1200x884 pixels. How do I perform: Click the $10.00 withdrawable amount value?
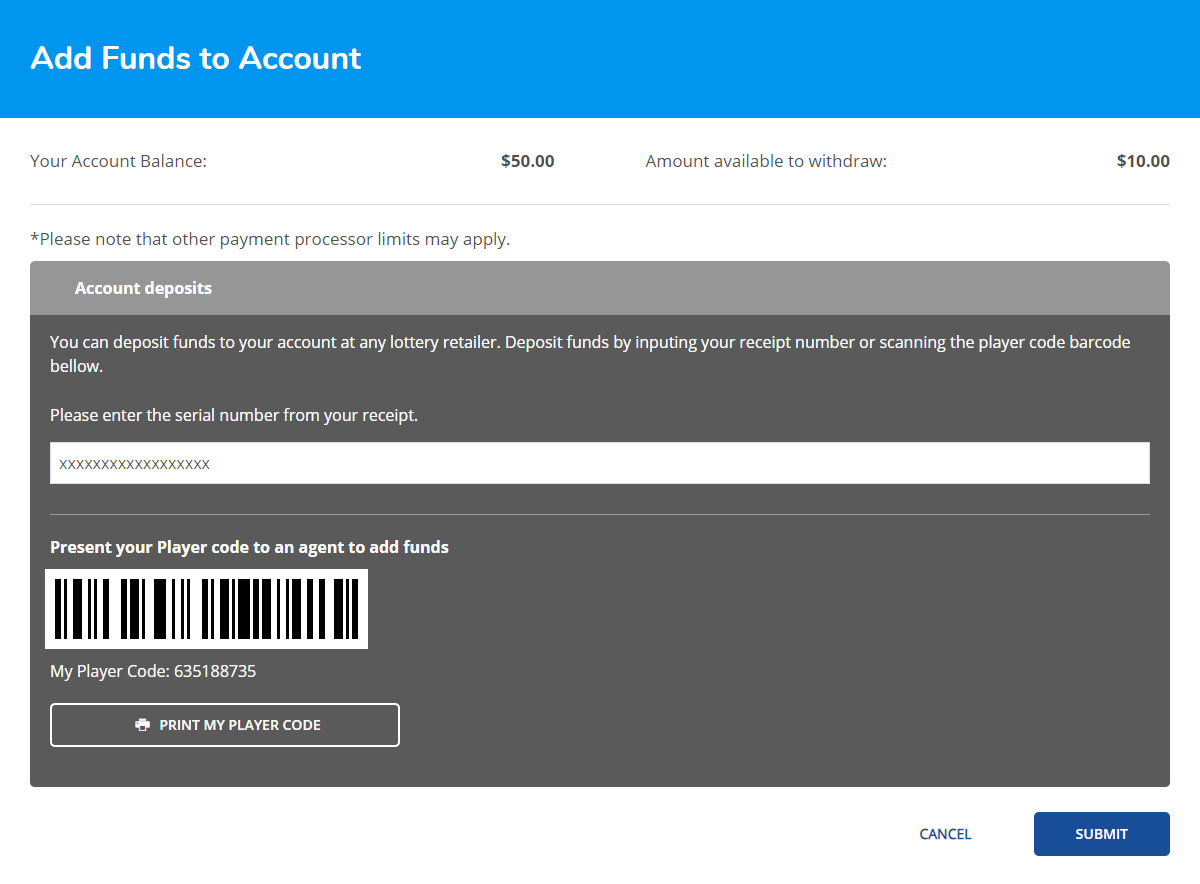pyautogui.click(x=1142, y=161)
